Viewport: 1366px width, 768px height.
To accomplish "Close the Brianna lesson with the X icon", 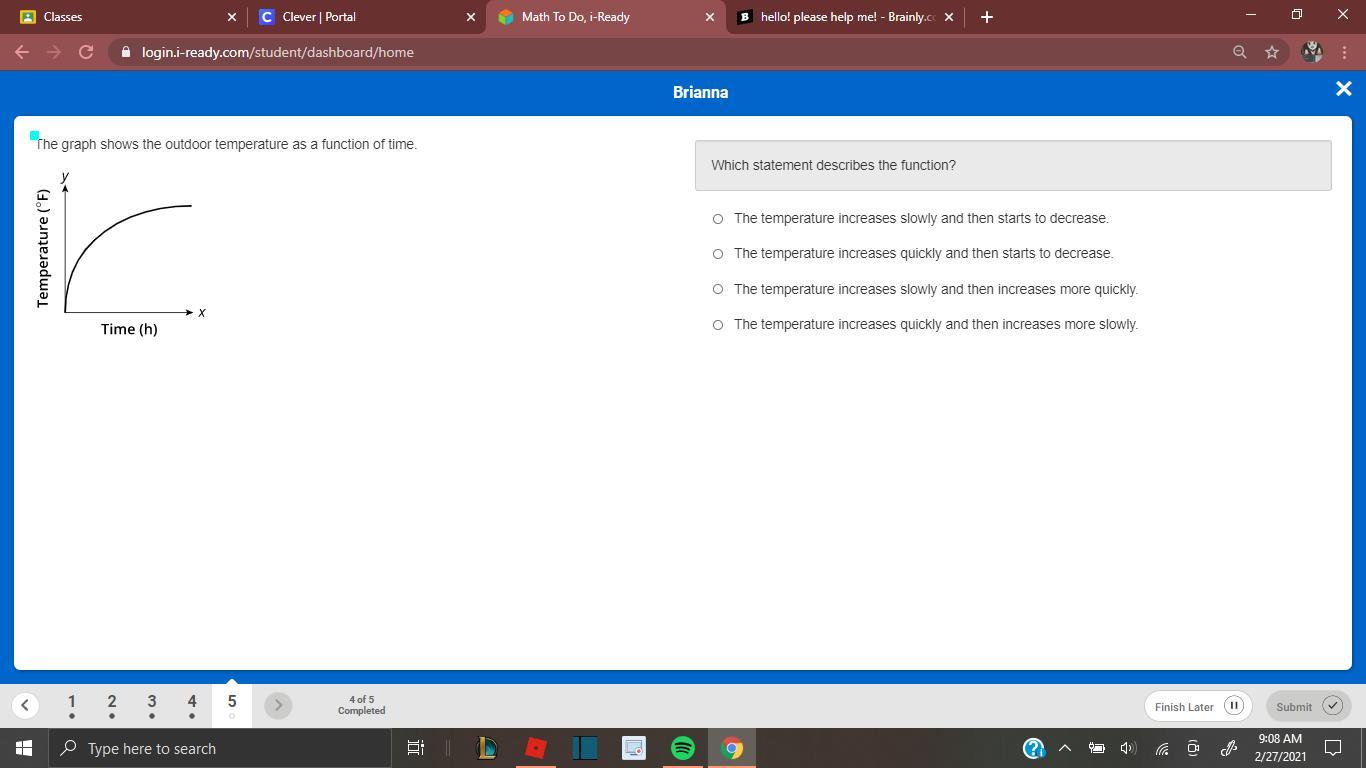I will coord(1343,90).
